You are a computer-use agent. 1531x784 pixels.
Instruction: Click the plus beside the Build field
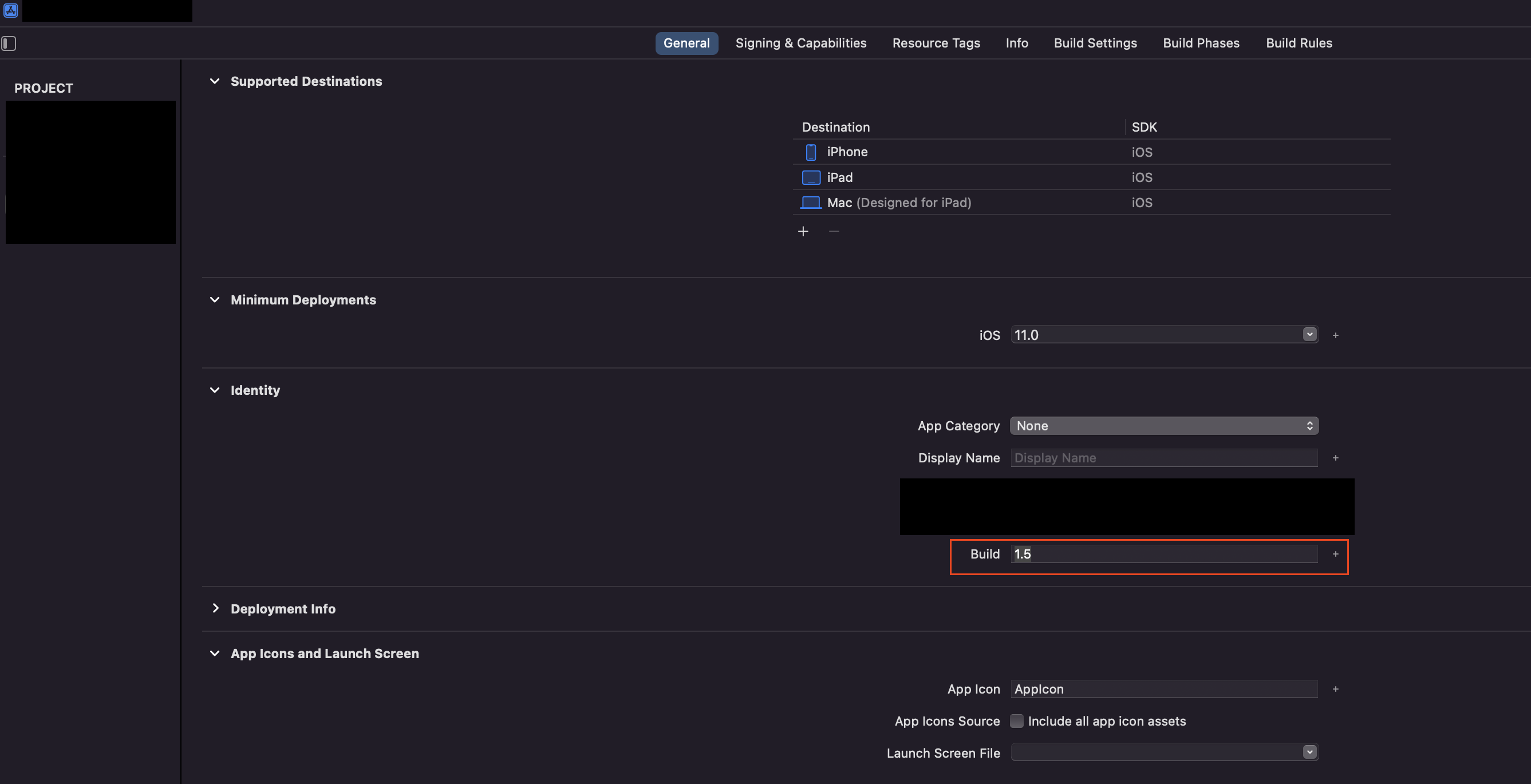pos(1335,554)
